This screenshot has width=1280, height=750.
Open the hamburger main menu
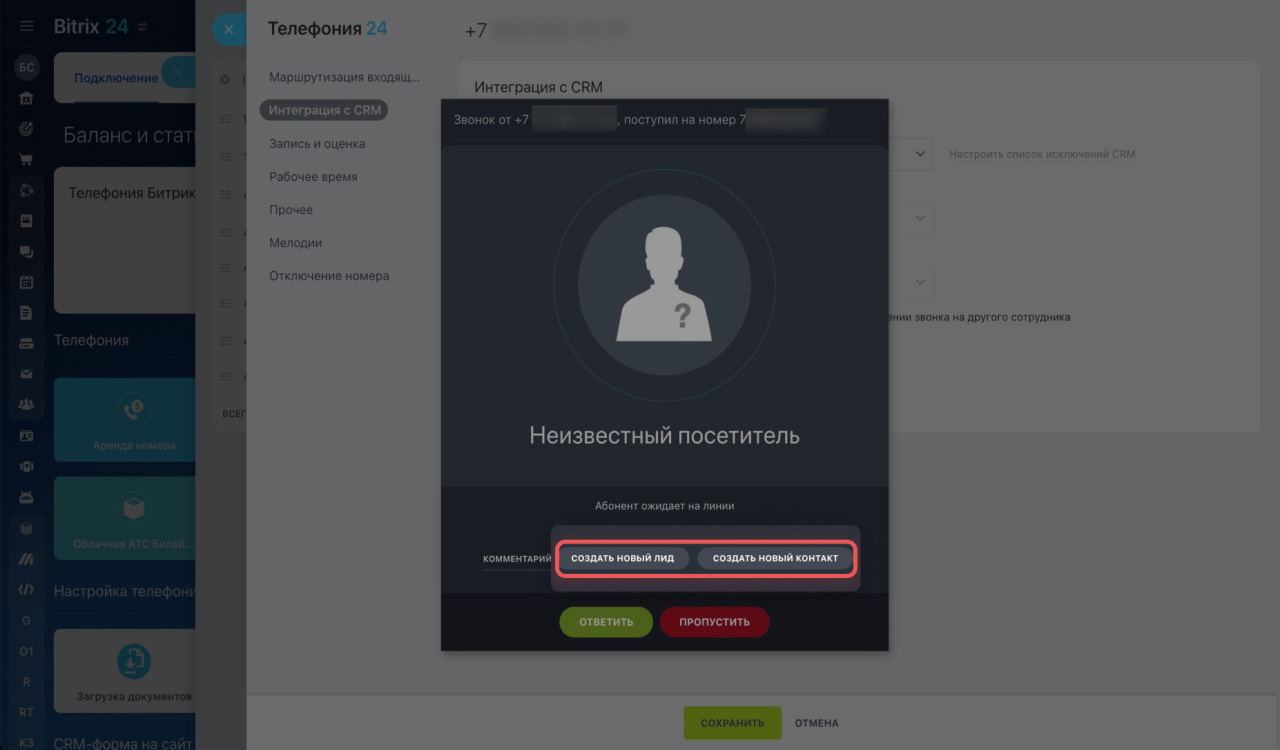pos(27,27)
